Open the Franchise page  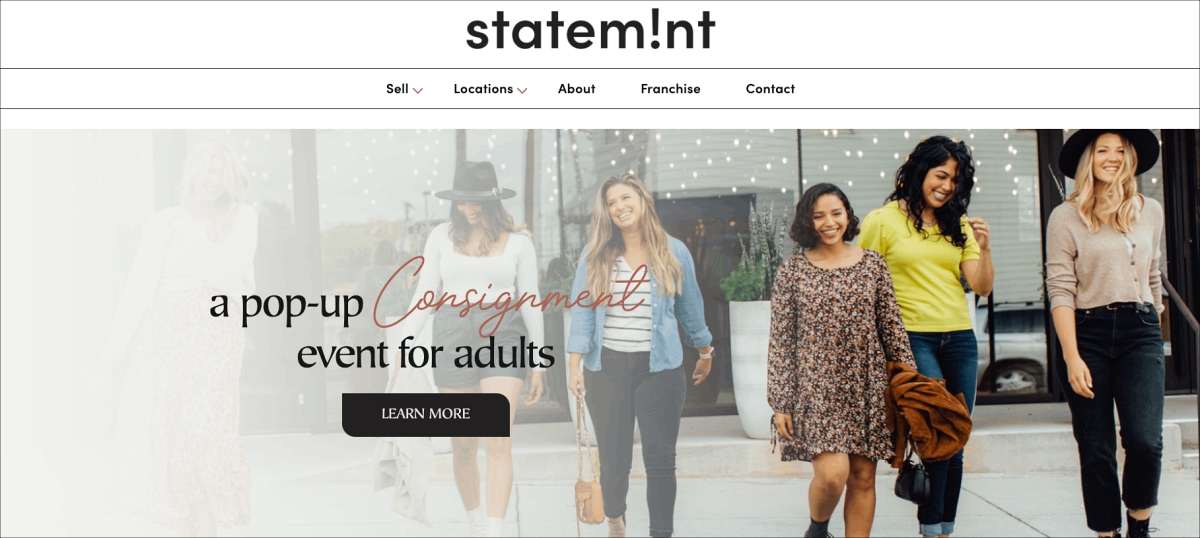point(670,89)
